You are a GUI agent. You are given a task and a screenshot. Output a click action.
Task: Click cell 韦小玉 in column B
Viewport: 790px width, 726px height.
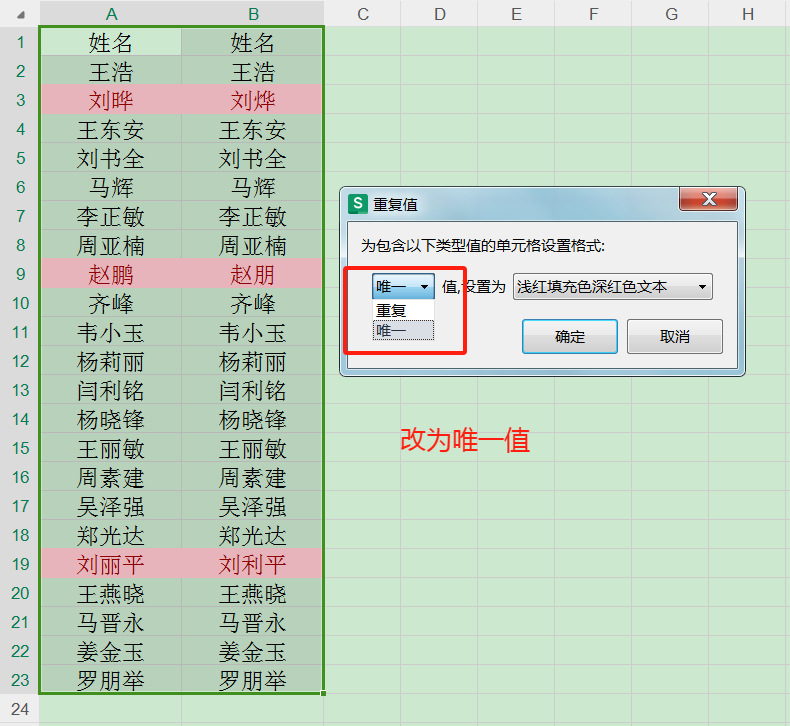point(252,332)
